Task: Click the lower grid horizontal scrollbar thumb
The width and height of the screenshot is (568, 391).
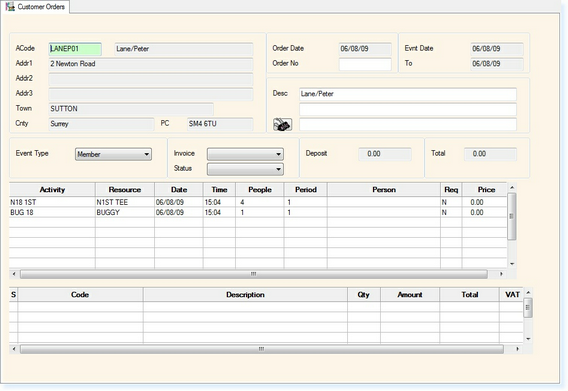Action: pyautogui.click(x=262, y=349)
